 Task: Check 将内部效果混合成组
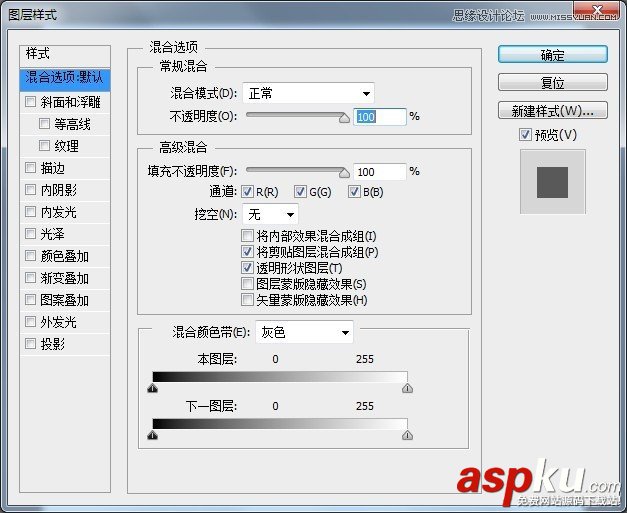click(247, 236)
